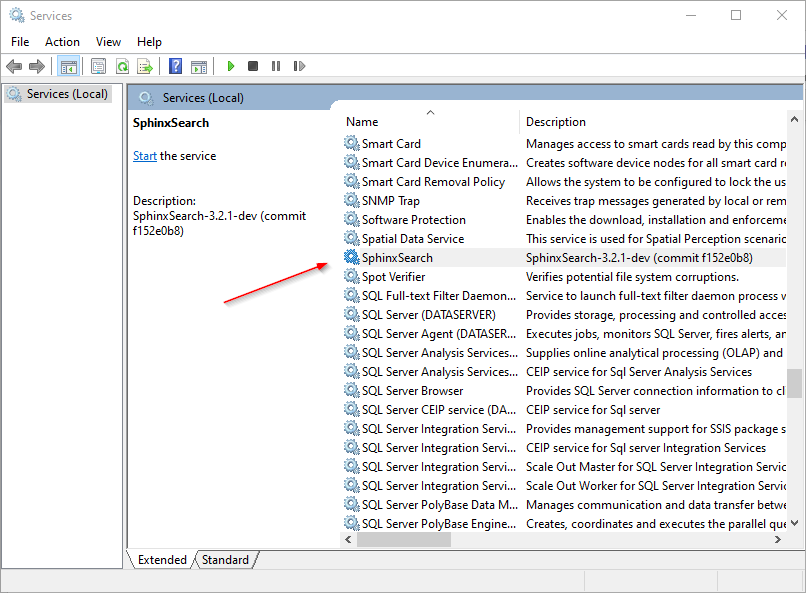Click gear icon of Spatial Data Service
The height and width of the screenshot is (593, 806).
[352, 238]
